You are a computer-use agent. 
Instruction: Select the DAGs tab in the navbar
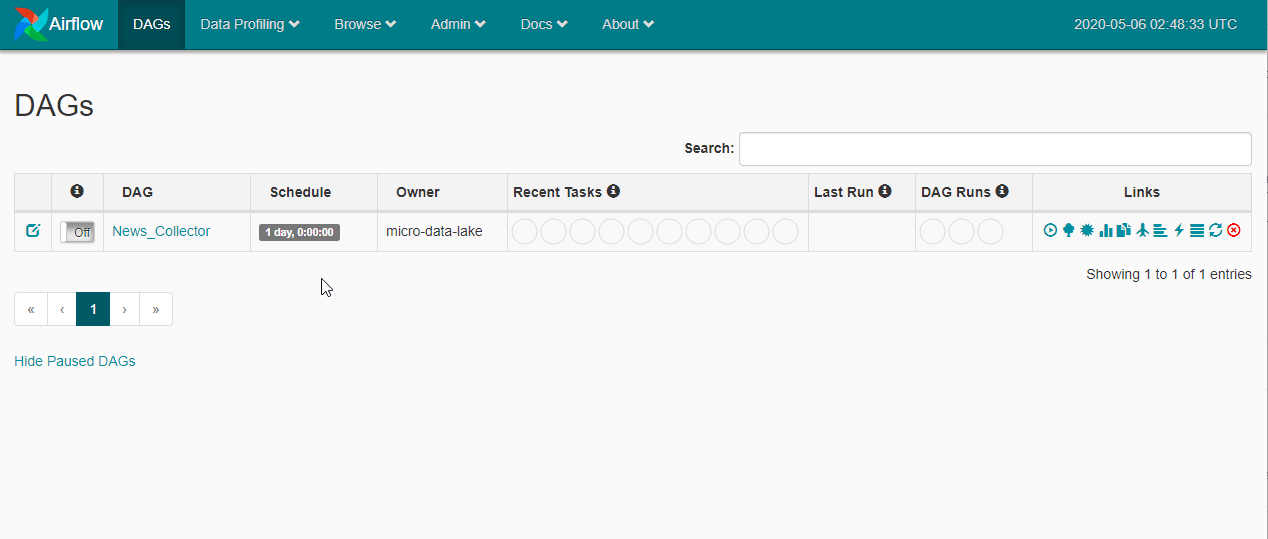pyautogui.click(x=151, y=24)
